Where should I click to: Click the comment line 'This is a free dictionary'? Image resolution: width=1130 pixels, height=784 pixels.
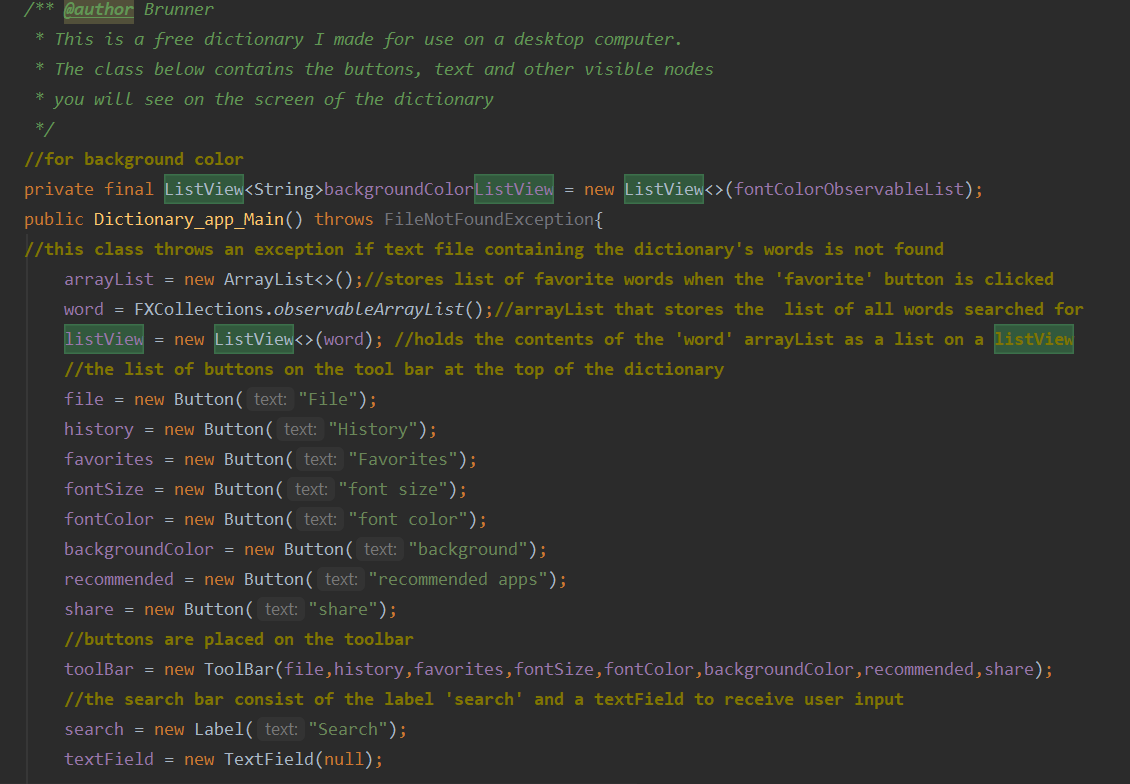368,39
